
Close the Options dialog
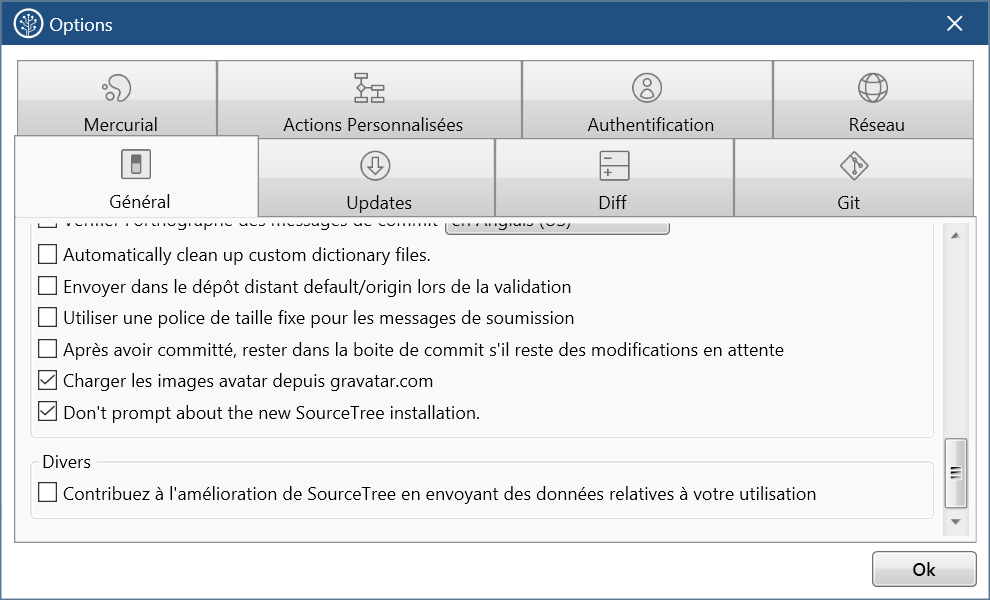954,23
